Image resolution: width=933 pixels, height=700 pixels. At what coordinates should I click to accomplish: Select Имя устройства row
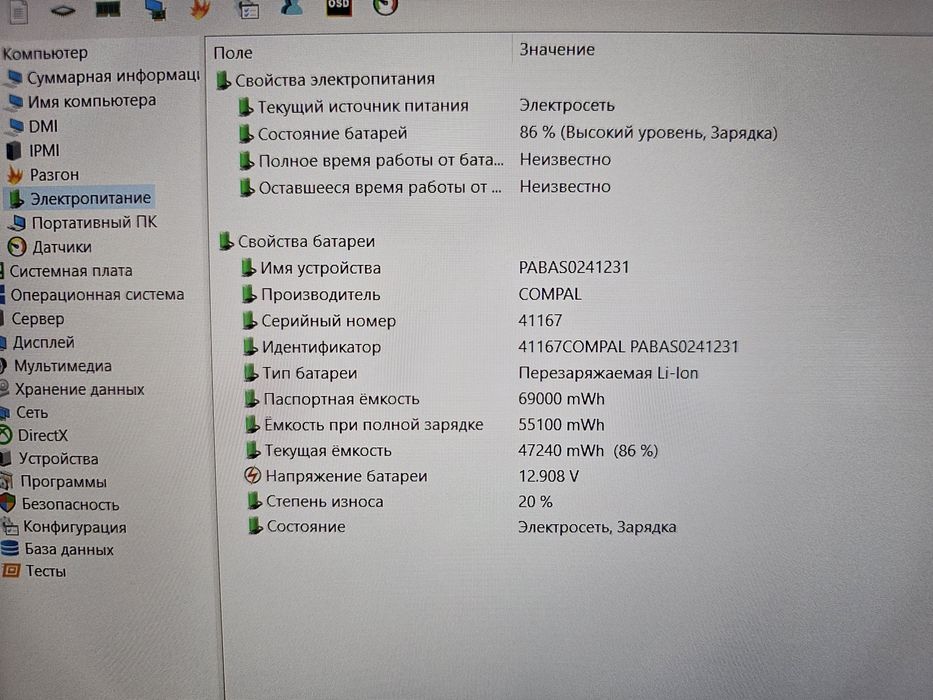point(311,268)
